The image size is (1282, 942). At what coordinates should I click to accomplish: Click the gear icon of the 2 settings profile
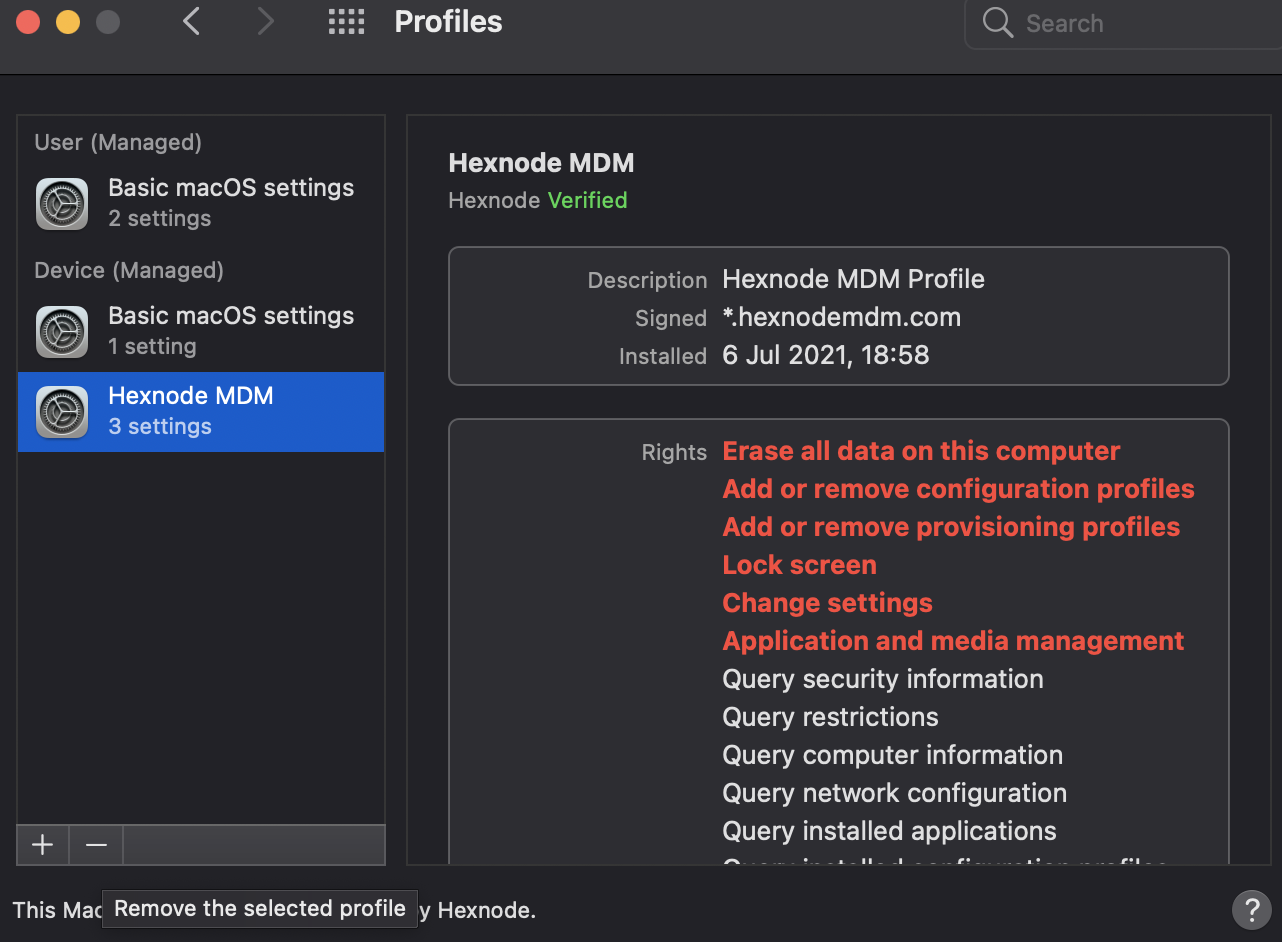pos(62,204)
